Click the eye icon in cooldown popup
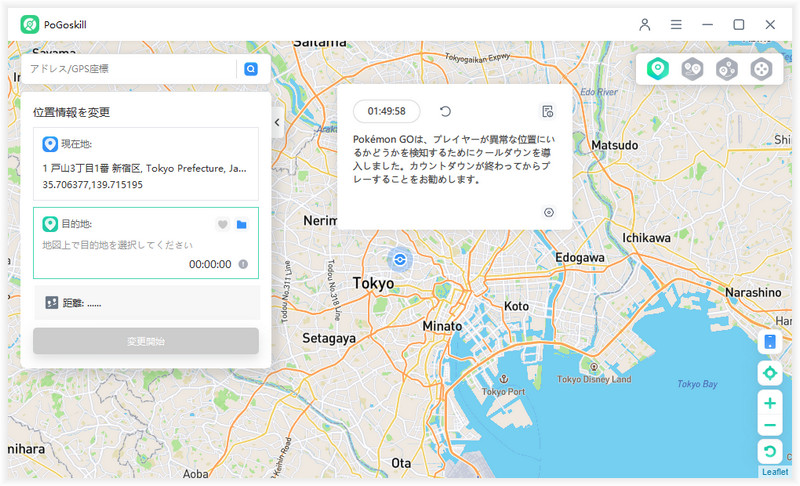 (549, 212)
